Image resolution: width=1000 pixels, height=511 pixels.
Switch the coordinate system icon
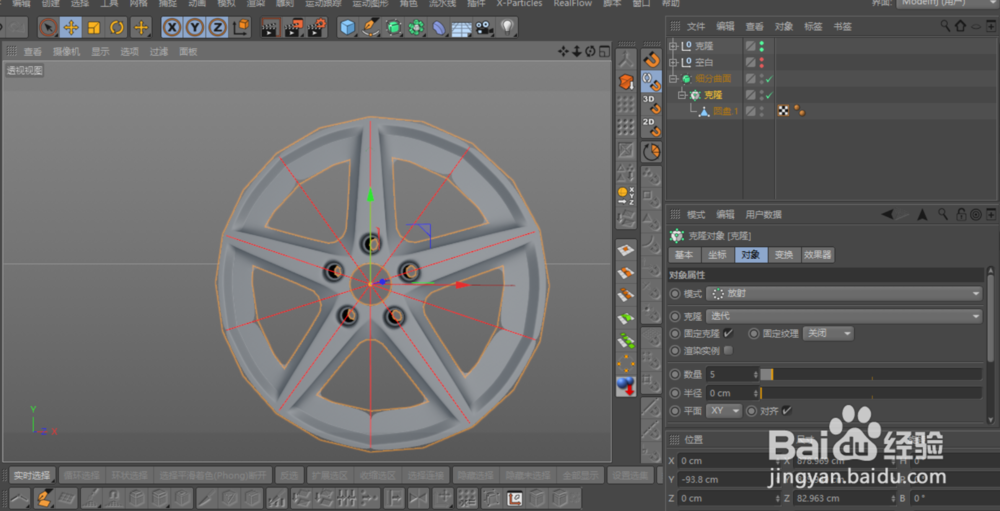coord(241,27)
